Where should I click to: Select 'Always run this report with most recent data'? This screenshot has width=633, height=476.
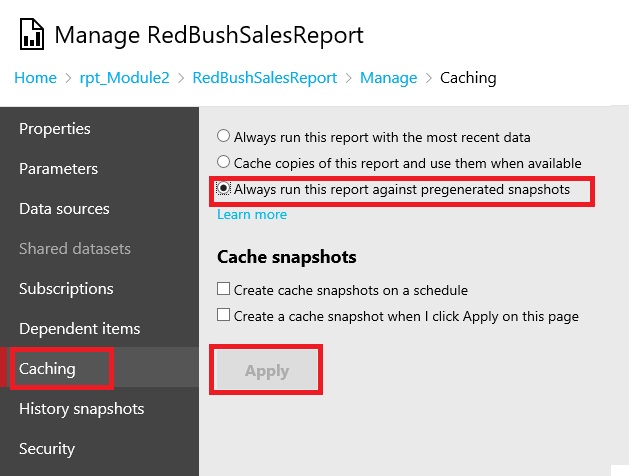223,136
